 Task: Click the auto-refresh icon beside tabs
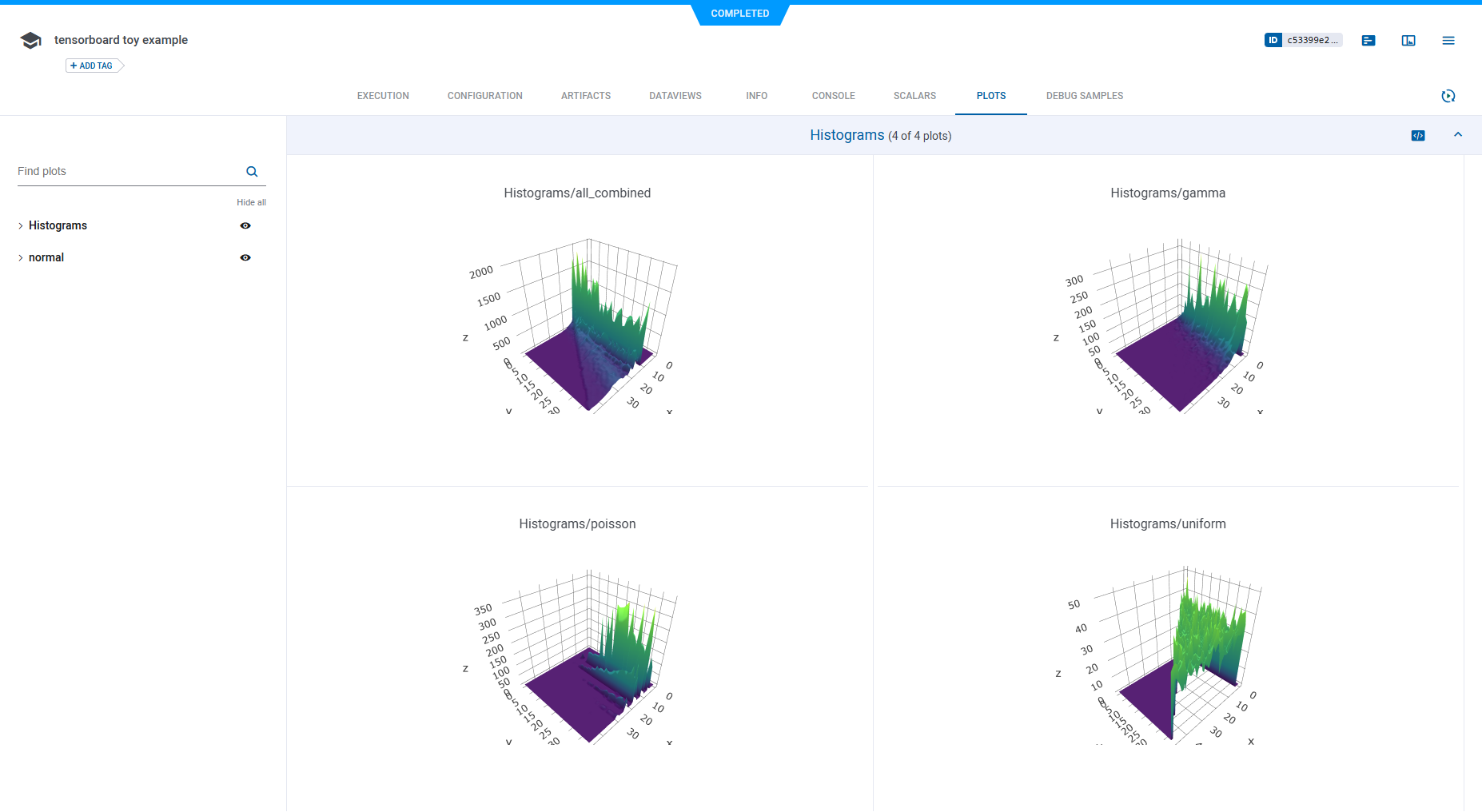(x=1448, y=96)
